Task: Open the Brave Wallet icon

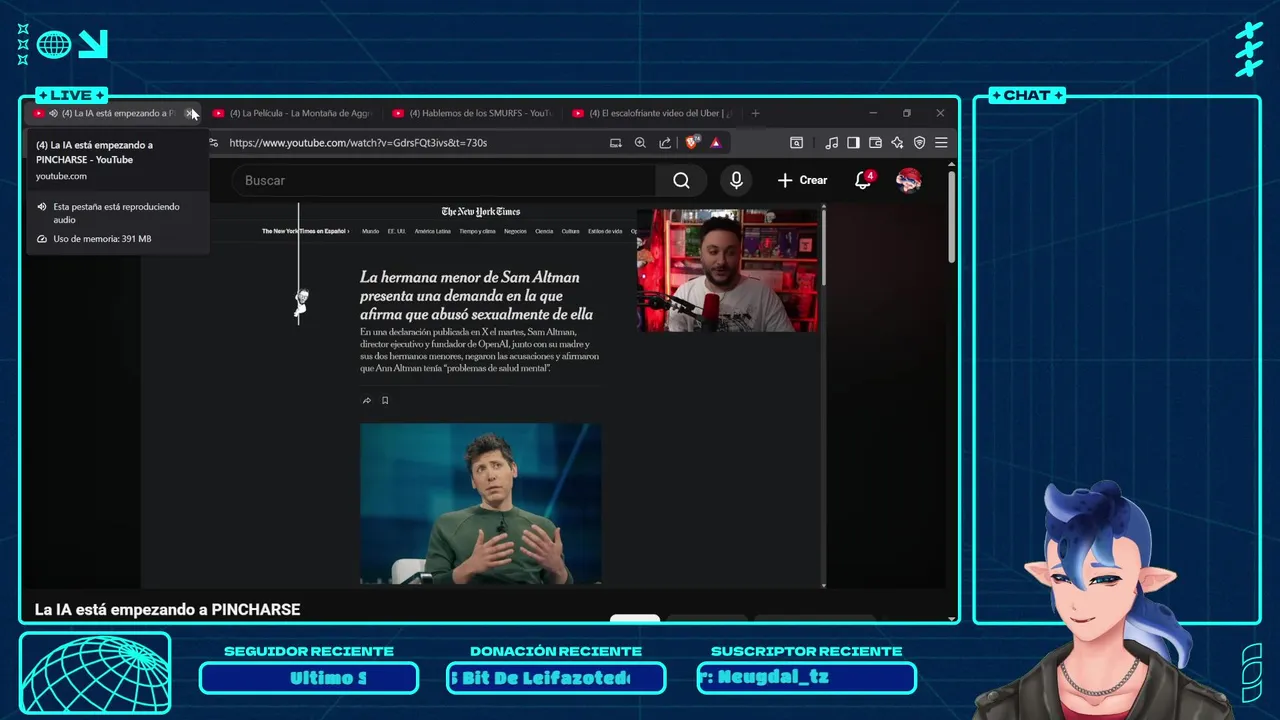Action: coord(875,143)
